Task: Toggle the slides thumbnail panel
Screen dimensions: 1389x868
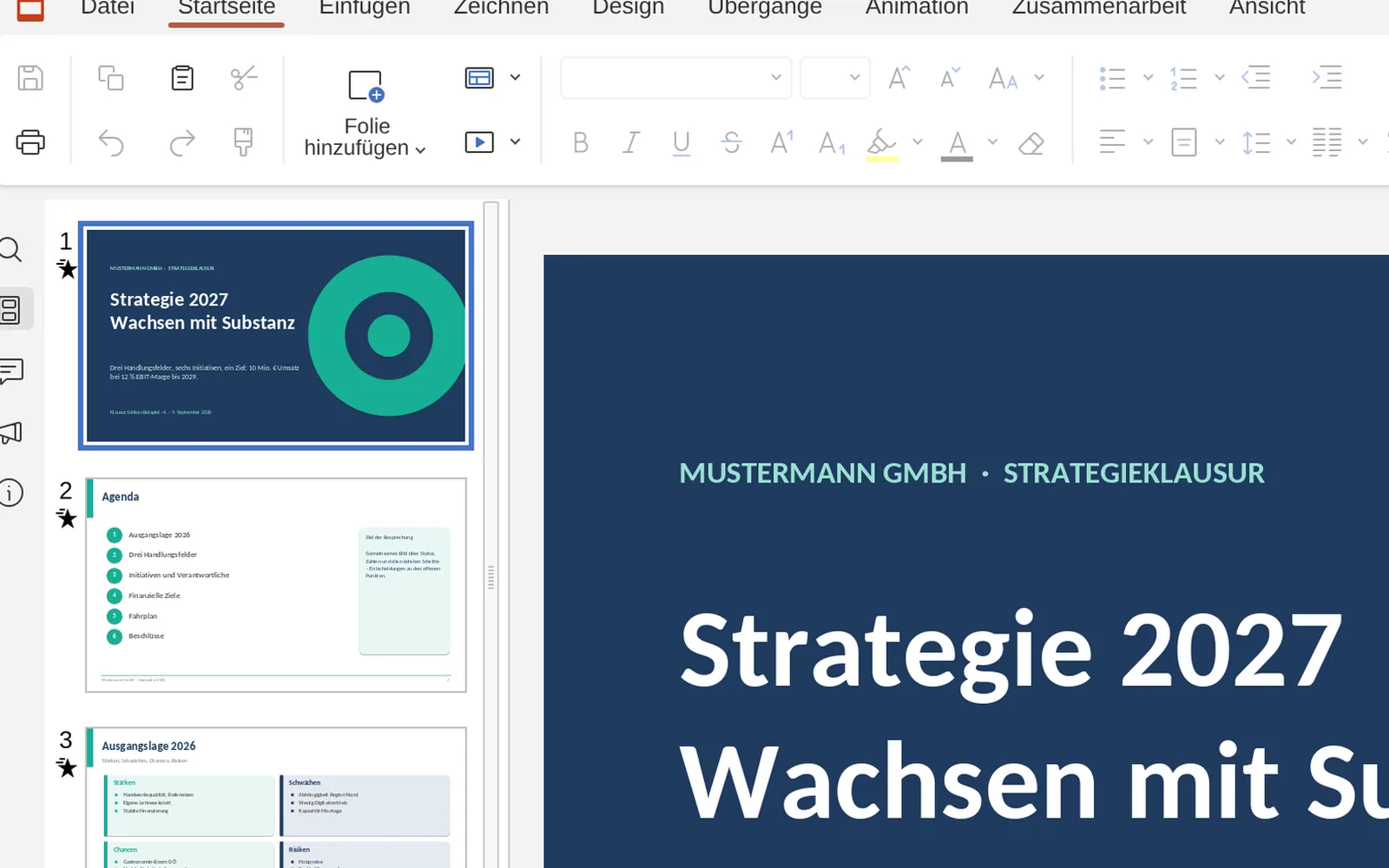Action: click(10, 310)
